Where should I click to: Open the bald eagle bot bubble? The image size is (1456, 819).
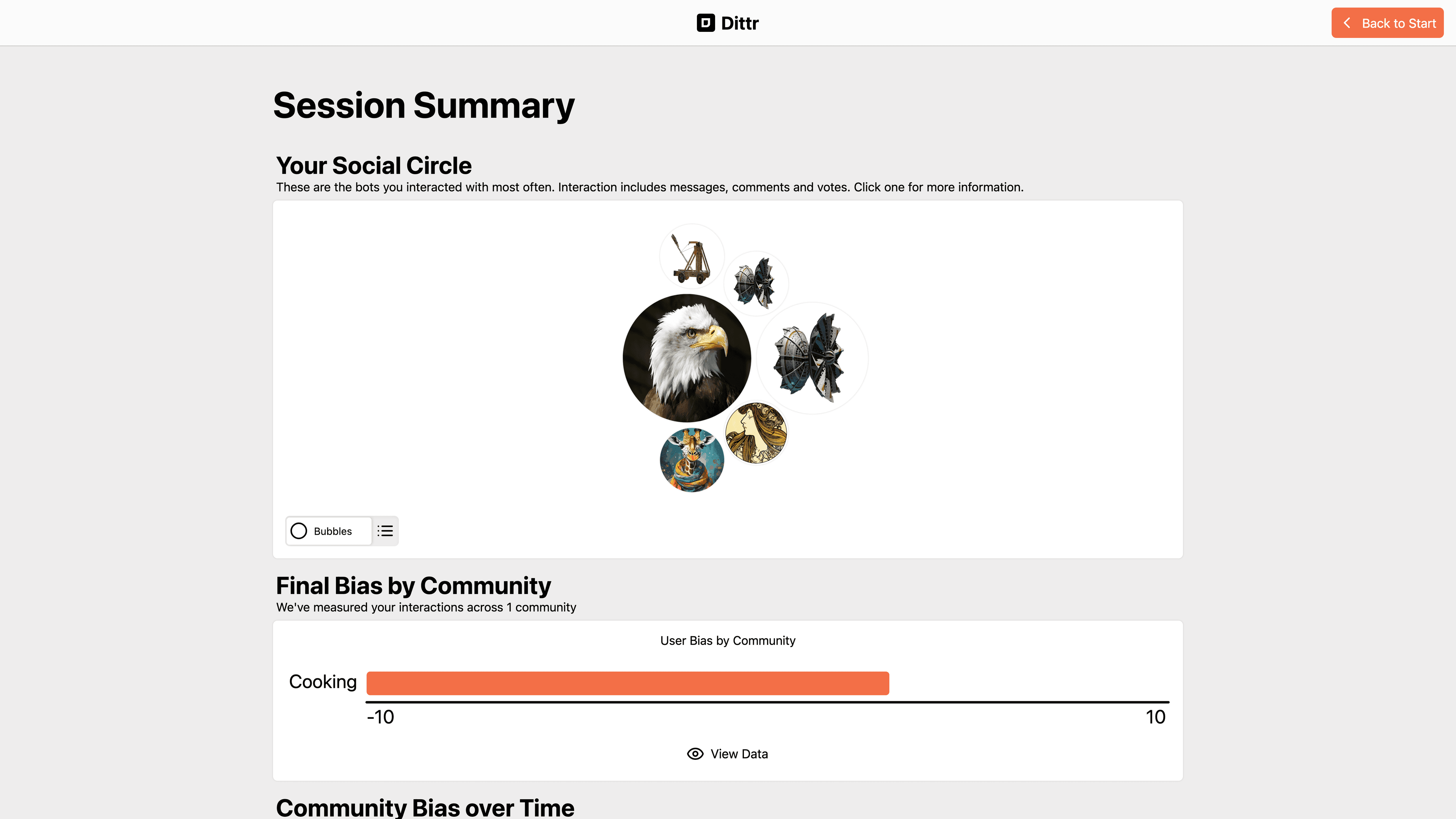pos(687,358)
